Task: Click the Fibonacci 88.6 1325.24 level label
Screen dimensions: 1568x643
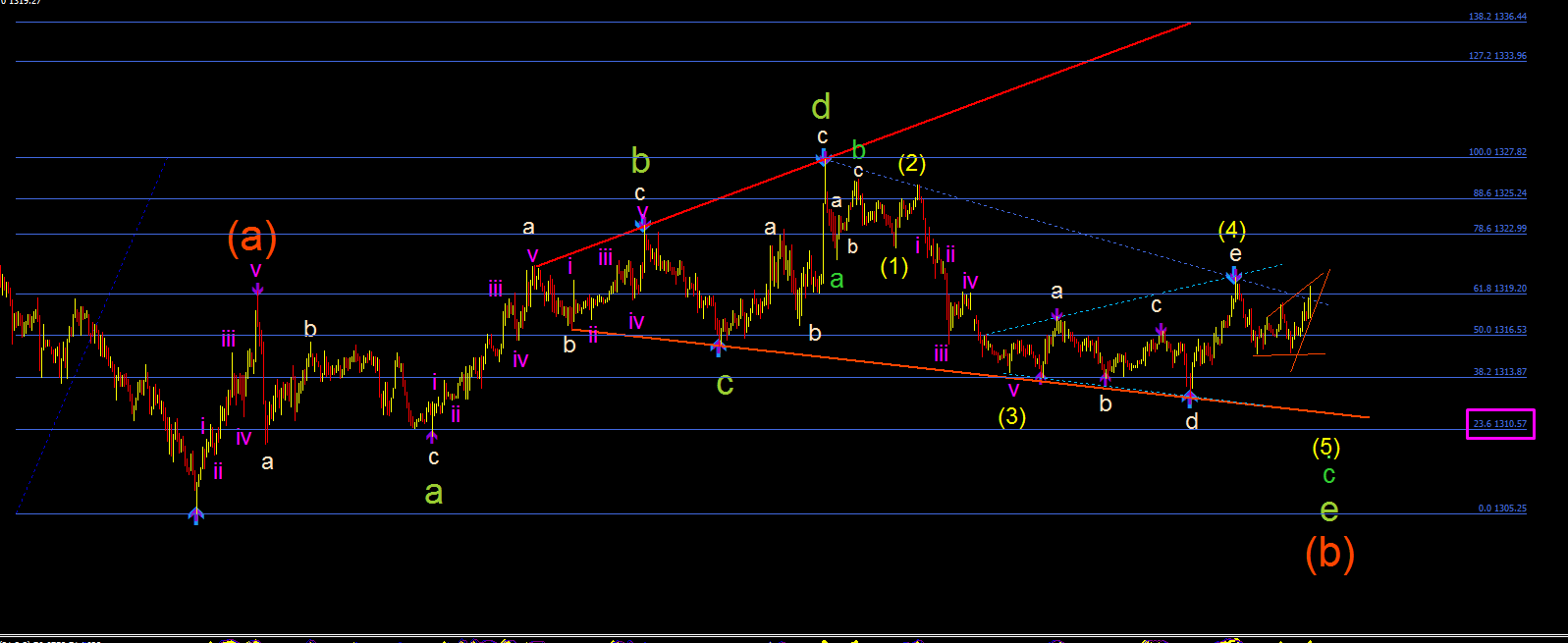Action: [x=1499, y=193]
